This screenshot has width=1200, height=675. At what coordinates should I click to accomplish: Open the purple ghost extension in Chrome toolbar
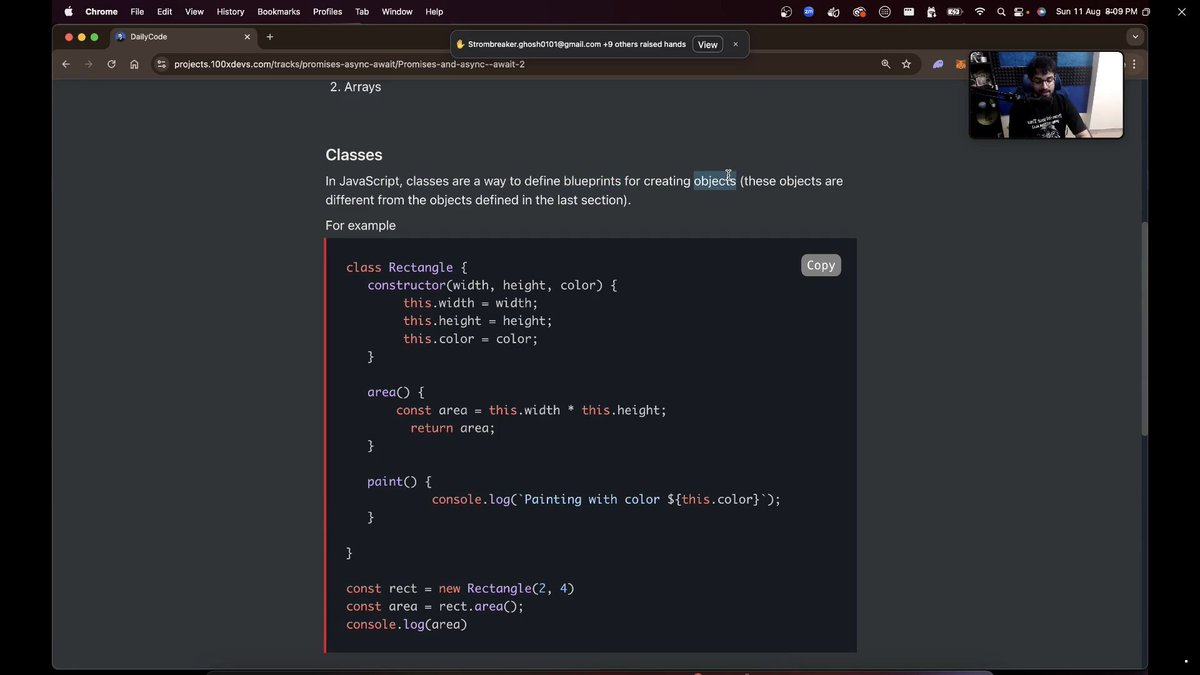[937, 64]
